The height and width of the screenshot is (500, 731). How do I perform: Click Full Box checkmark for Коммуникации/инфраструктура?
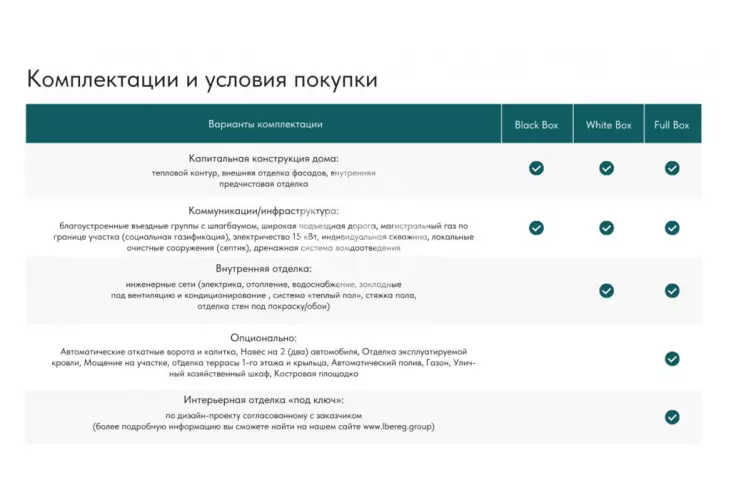tap(672, 228)
